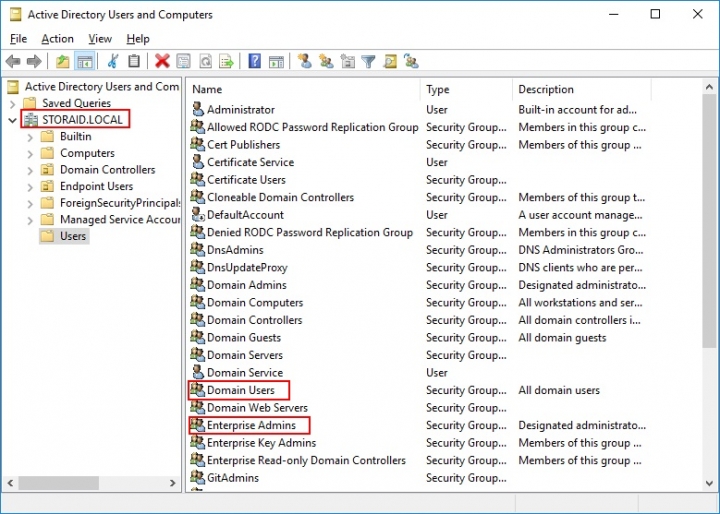Export the list with the Export List icon
The height and width of the screenshot is (514, 720).
pyautogui.click(x=227, y=61)
